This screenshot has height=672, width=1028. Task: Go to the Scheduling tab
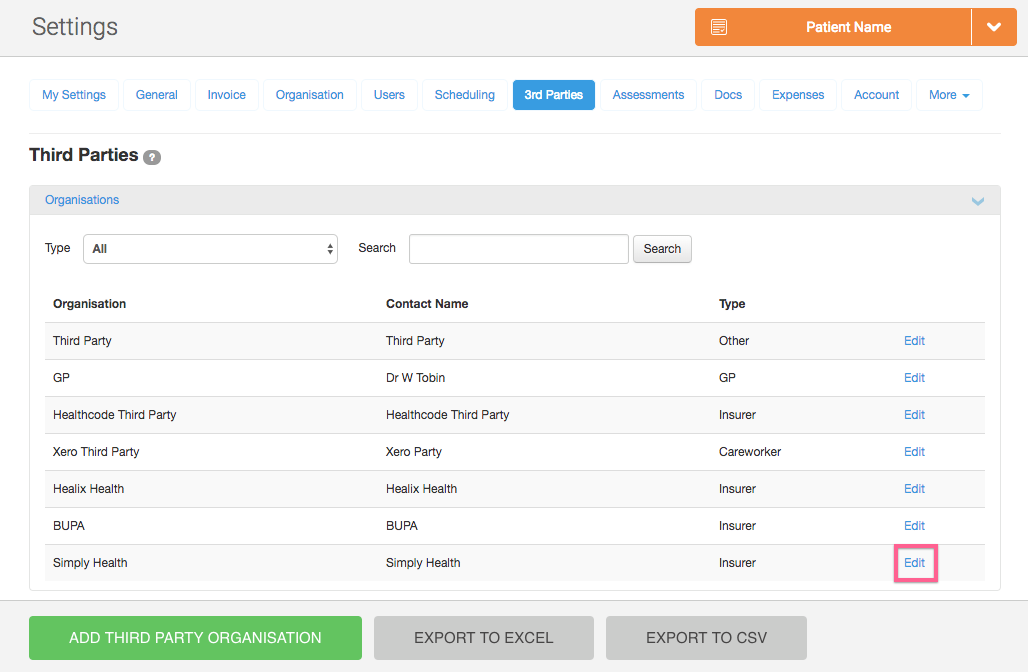point(464,95)
